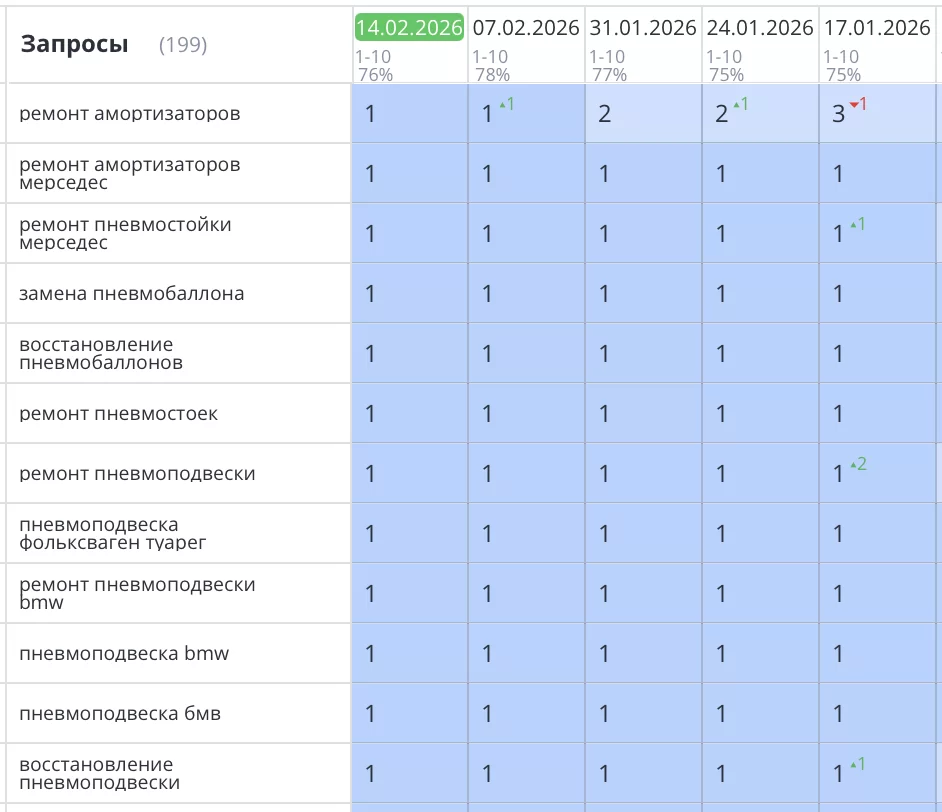This screenshot has width=942, height=812.
Task: Click ремонт амортизаторов мерседес query row label
Action: [x=129, y=174]
